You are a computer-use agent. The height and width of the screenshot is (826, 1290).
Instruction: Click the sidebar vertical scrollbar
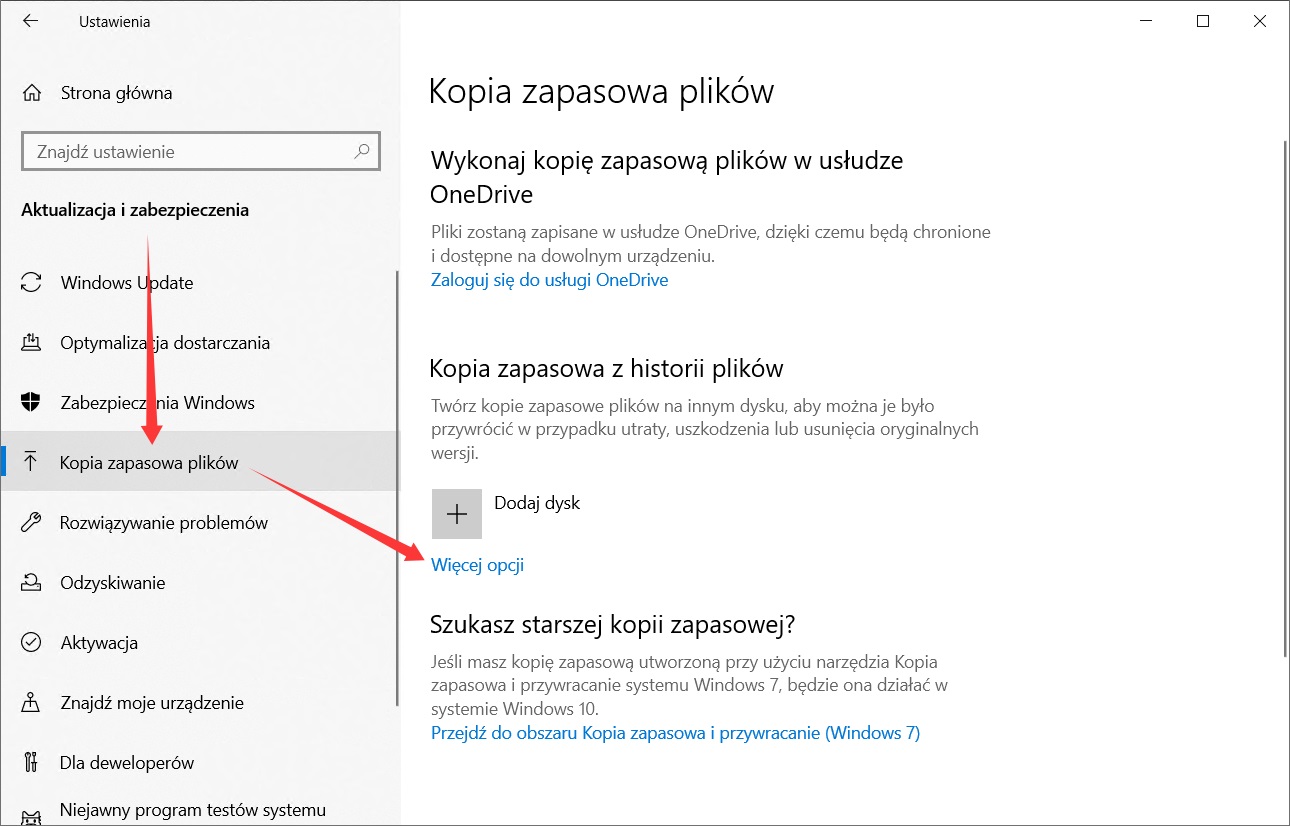coord(397,490)
